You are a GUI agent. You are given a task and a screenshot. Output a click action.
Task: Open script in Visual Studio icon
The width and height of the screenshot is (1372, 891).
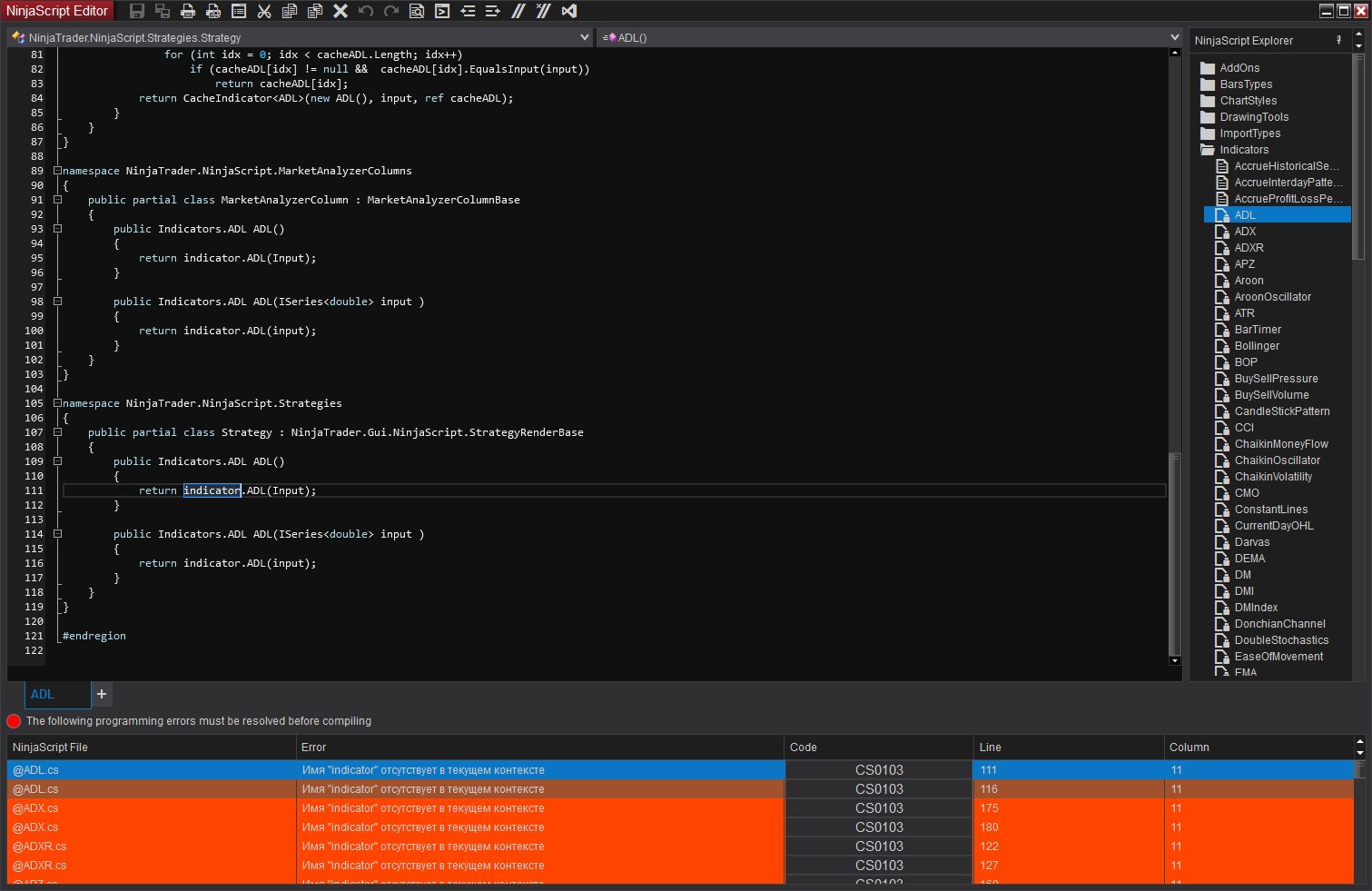[569, 11]
